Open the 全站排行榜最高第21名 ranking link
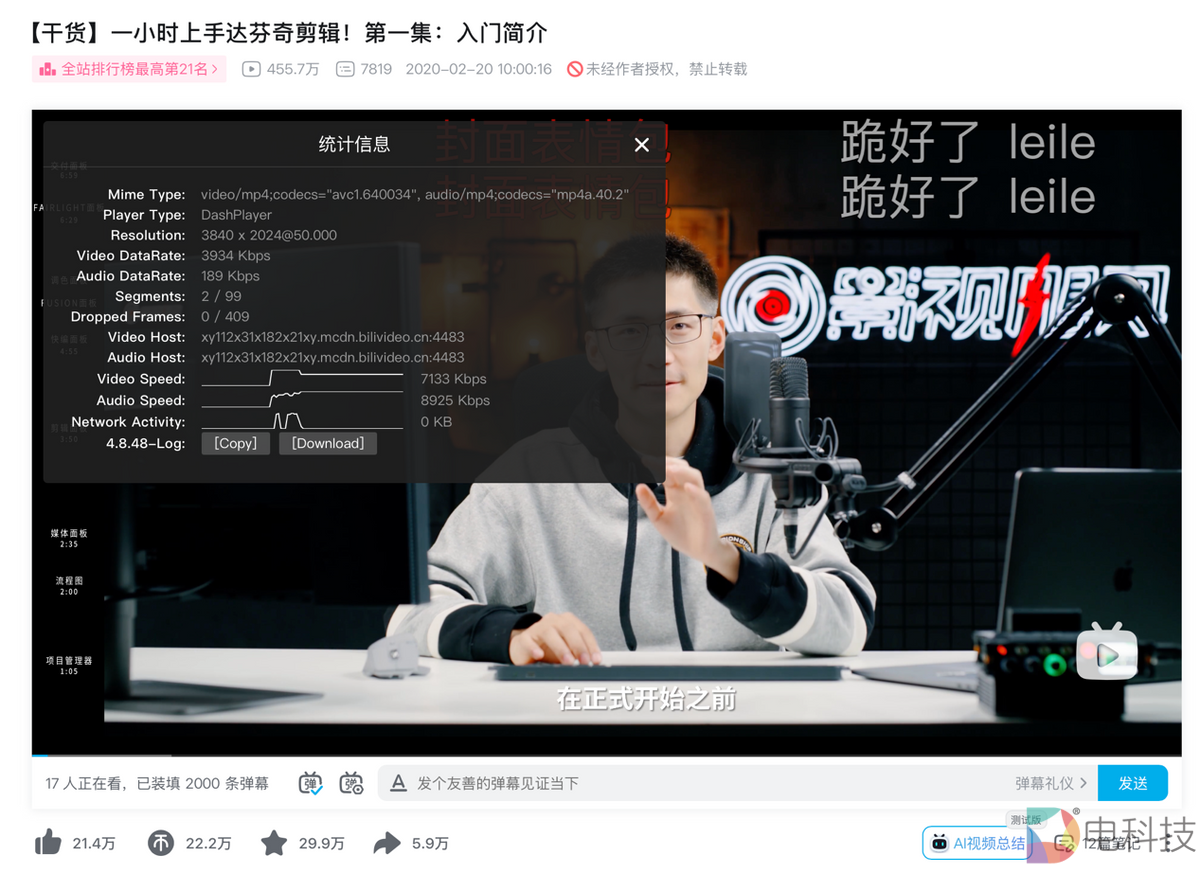Image resolution: width=1200 pixels, height=870 pixels. point(128,68)
